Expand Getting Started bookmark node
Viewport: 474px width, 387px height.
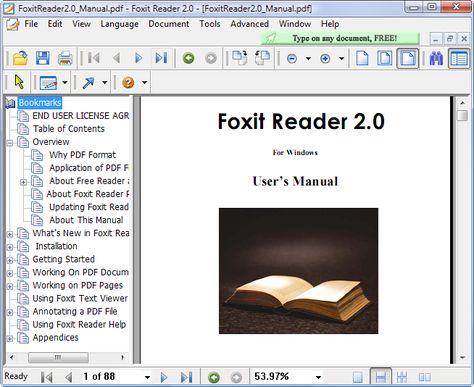[x=10, y=260]
